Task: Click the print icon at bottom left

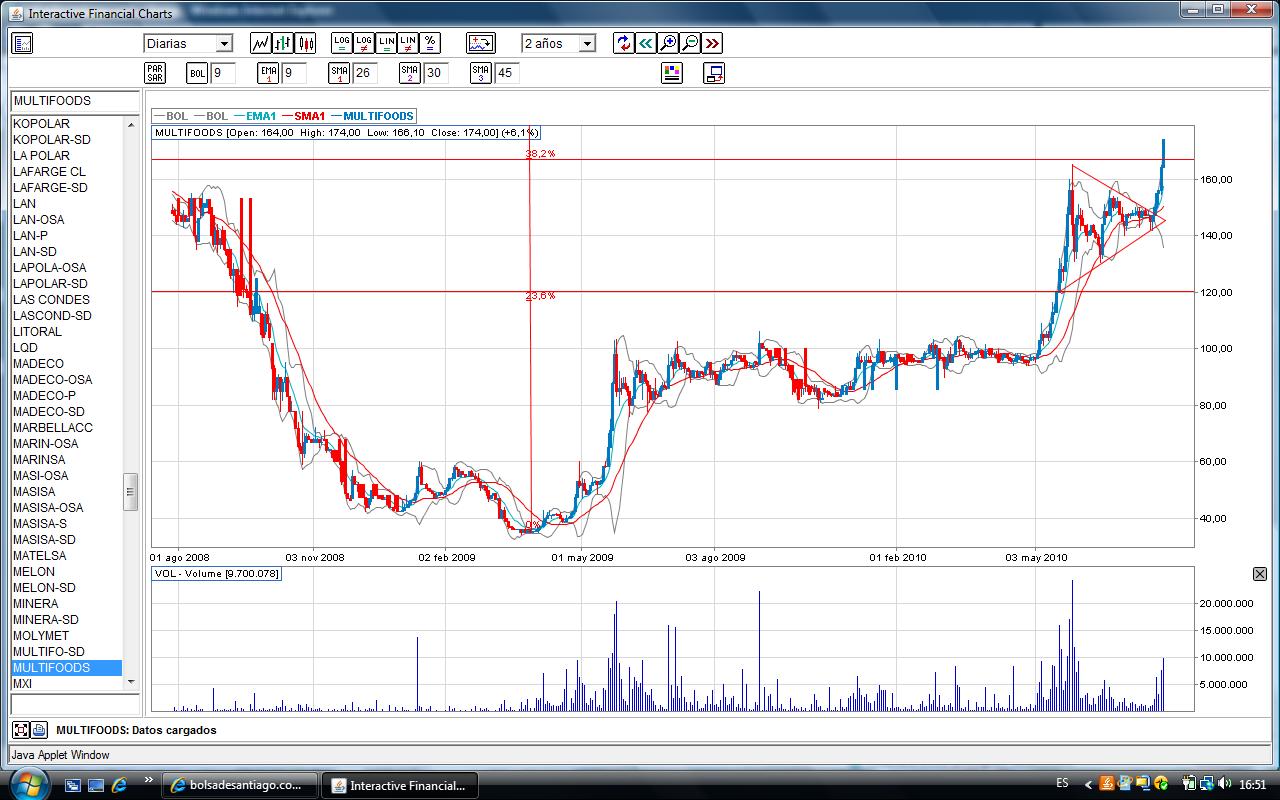Action: (39, 730)
